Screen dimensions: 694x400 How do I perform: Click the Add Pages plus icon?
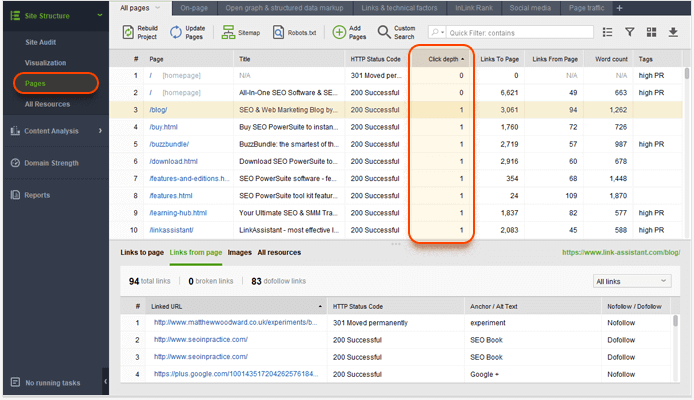[339, 32]
